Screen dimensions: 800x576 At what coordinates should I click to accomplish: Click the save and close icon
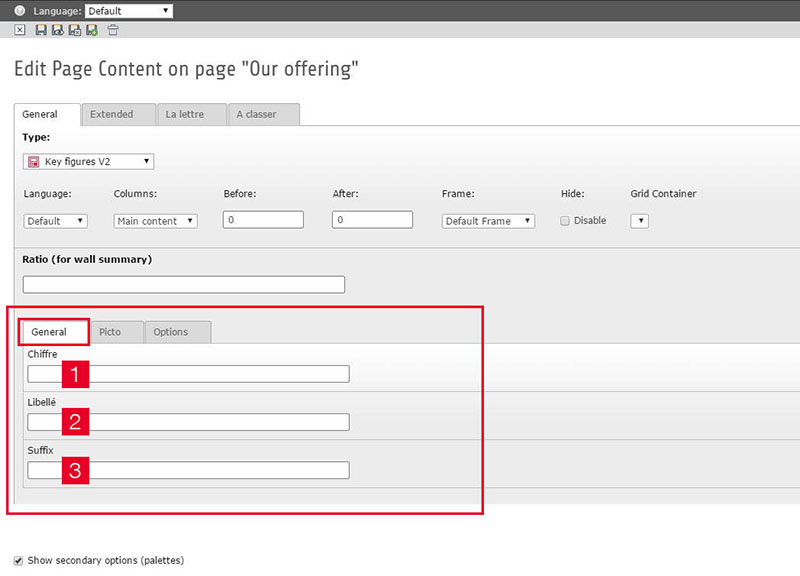tap(74, 30)
